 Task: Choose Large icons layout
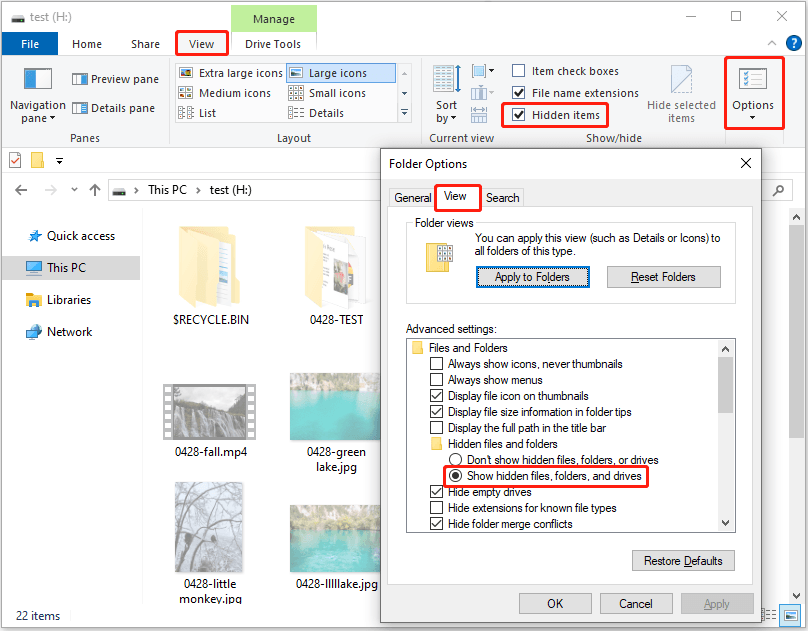pyautogui.click(x=340, y=73)
